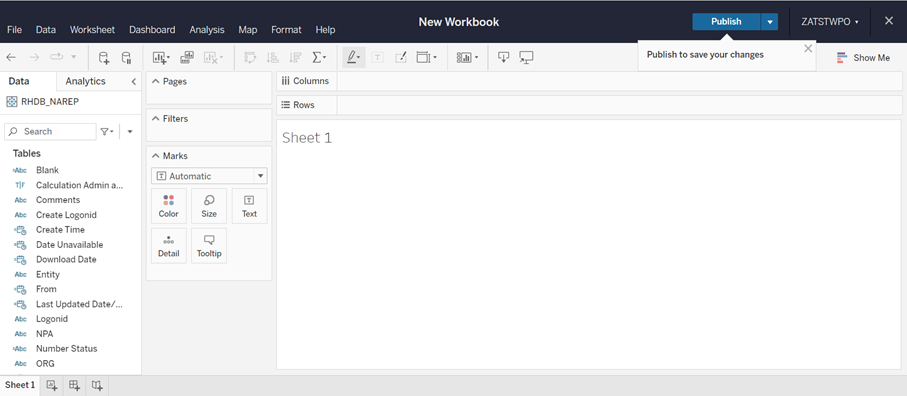Open the Show/Hide Cards dropdown
The height and width of the screenshot is (396, 907).
tap(467, 57)
